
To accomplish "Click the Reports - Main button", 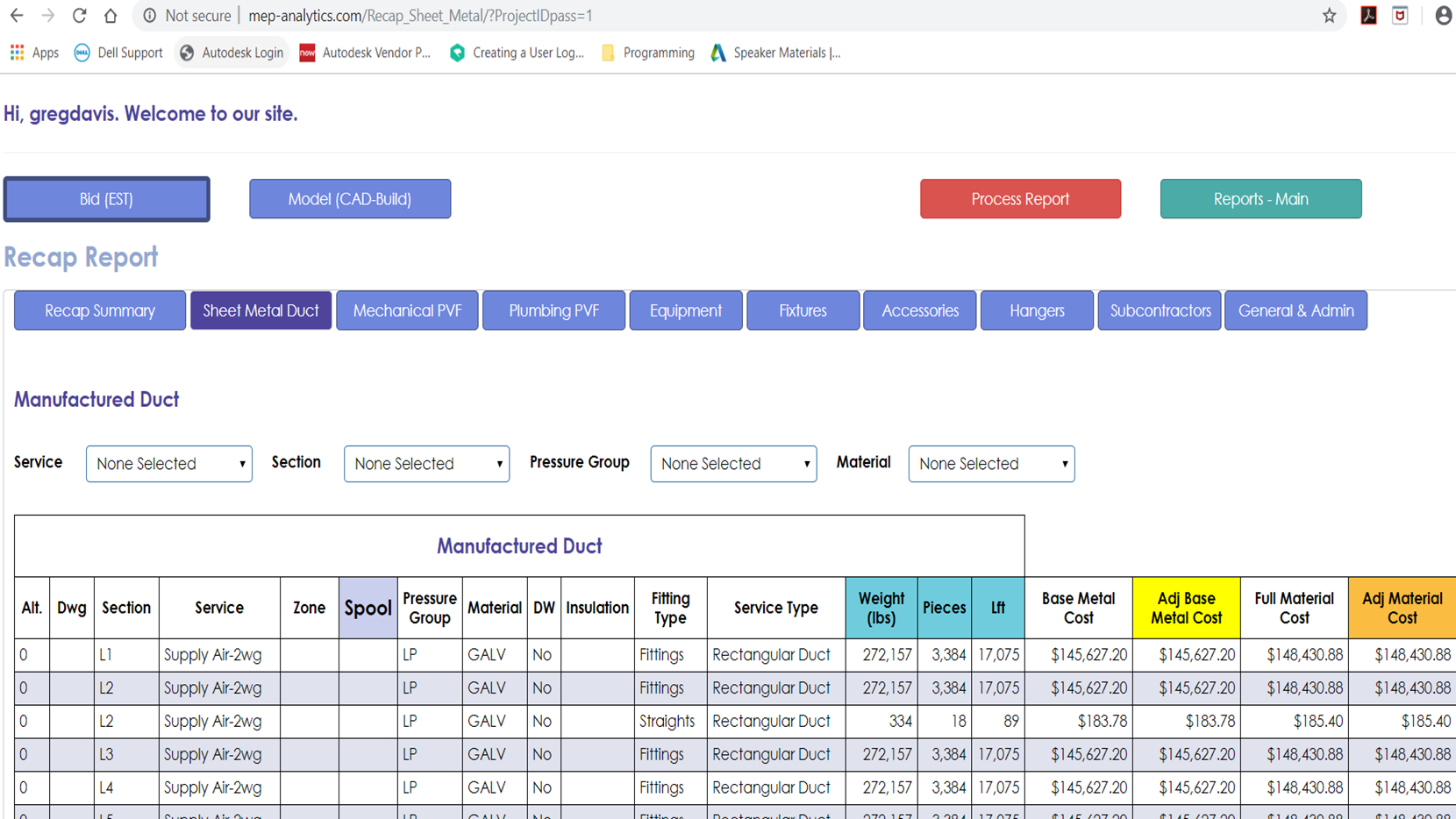I will click(1260, 199).
